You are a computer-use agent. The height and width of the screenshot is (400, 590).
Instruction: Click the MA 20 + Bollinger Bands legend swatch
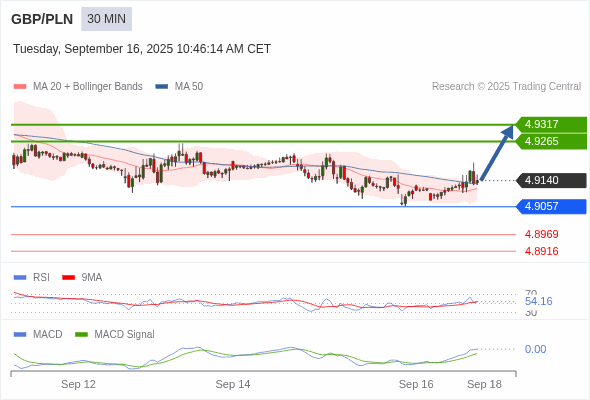pos(20,87)
